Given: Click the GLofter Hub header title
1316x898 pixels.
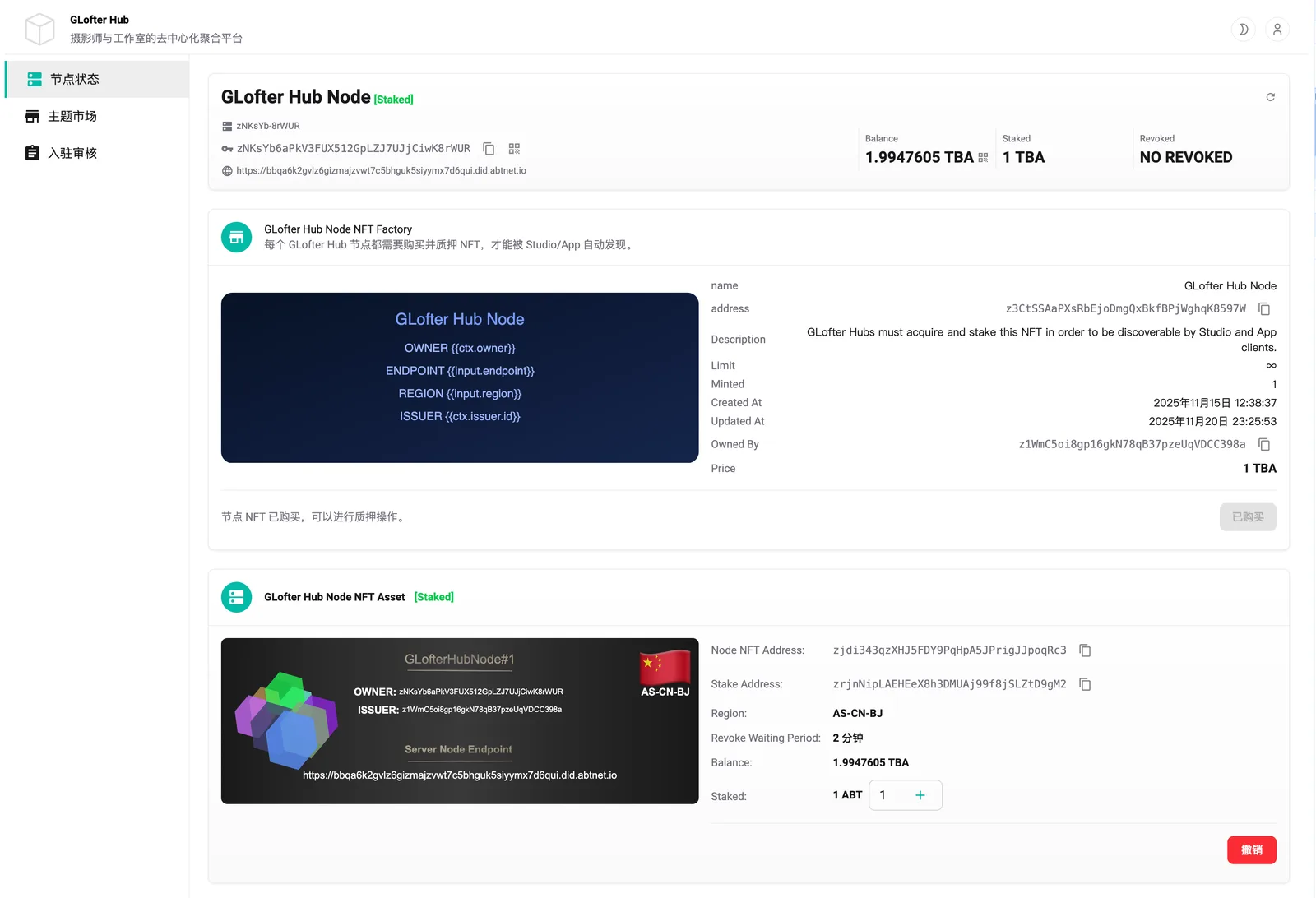Looking at the screenshot, I should [100, 20].
